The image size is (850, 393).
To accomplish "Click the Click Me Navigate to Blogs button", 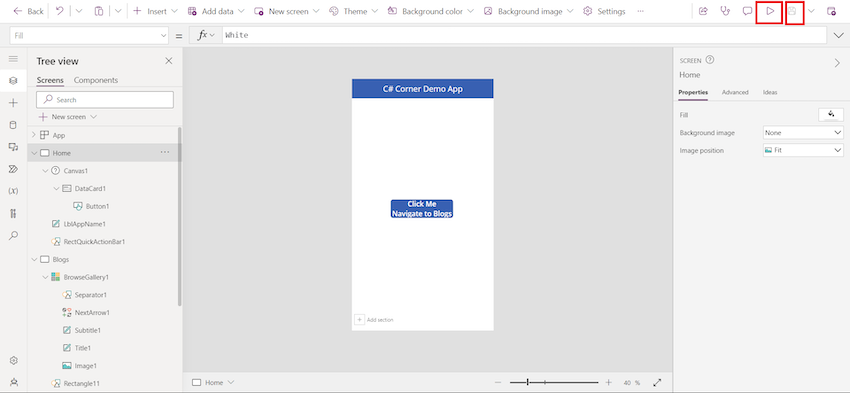I will pos(422,209).
